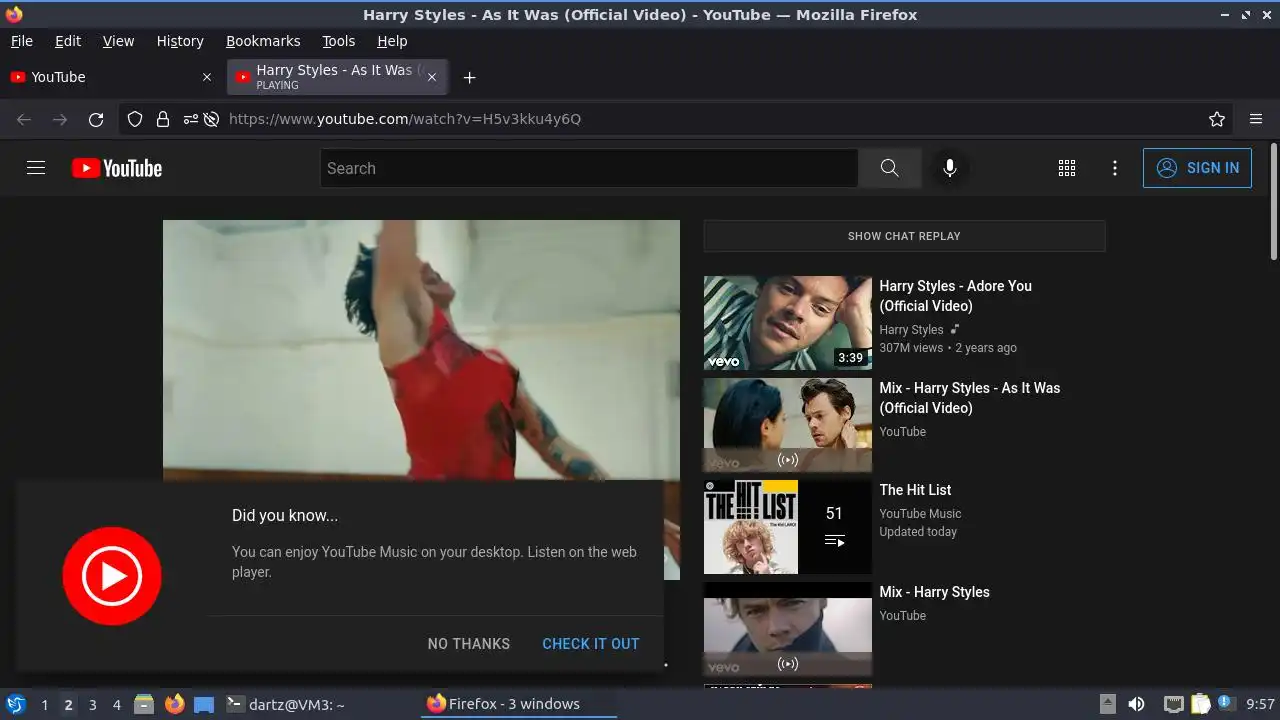The width and height of the screenshot is (1280, 720).
Task: Open the Edit menu
Action: click(68, 41)
